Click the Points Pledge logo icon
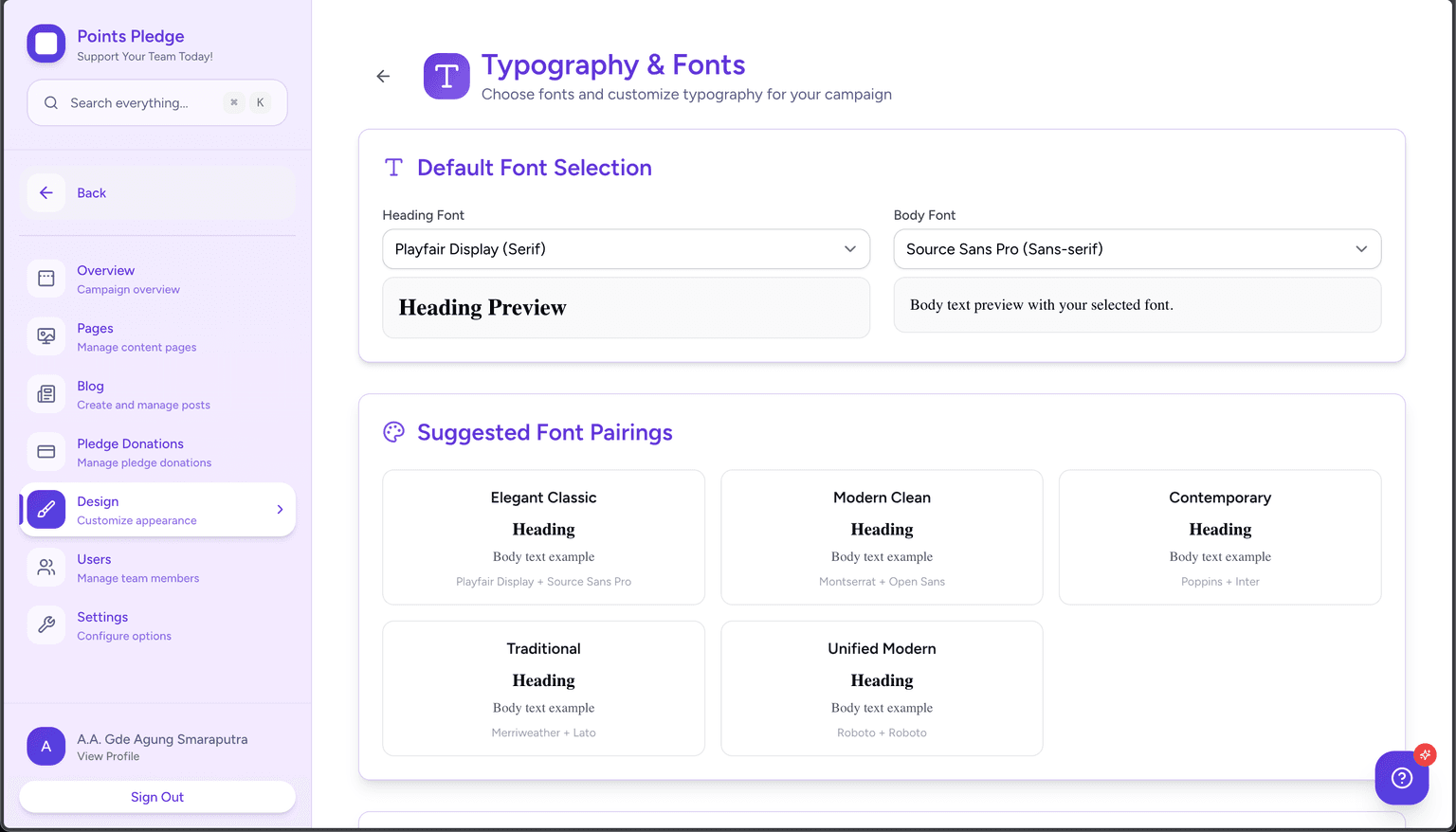 pos(45,44)
